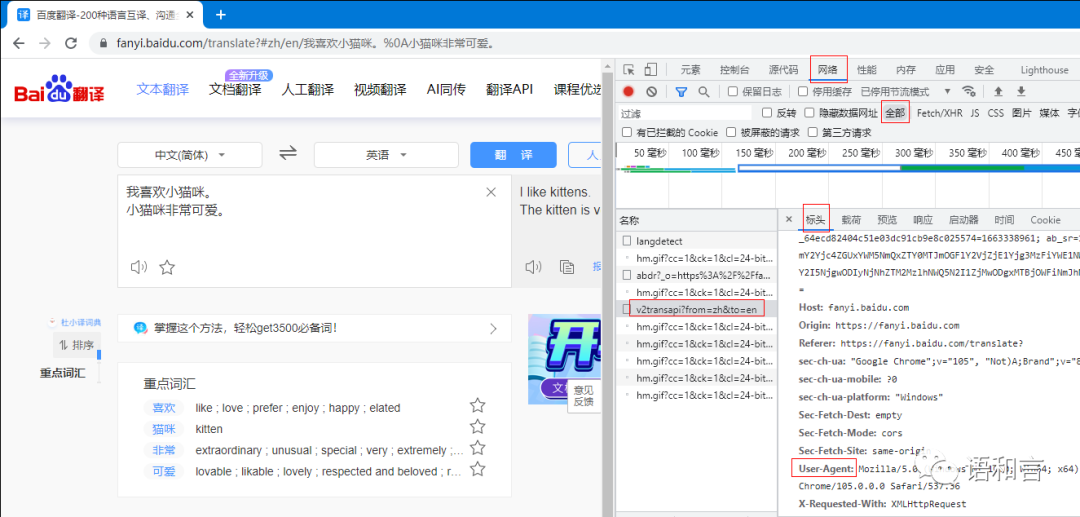This screenshot has height=517, width=1080.
Task: Open network conditions wifi icon
Action: click(968, 91)
